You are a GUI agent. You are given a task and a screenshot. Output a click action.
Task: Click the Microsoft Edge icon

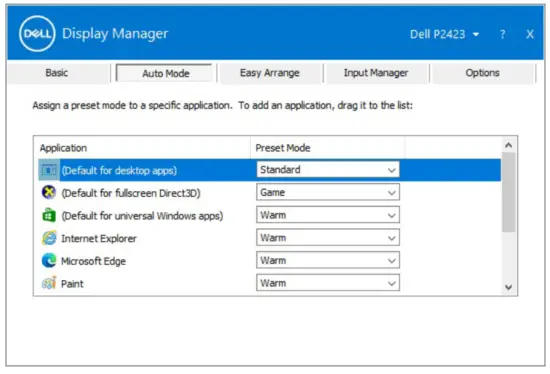pyautogui.click(x=49, y=260)
